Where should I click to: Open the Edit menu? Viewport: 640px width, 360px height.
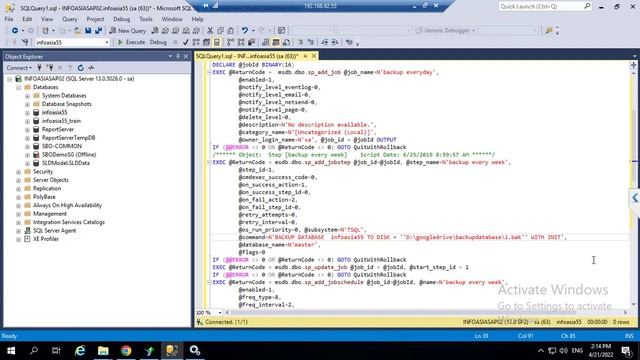pyautogui.click(x=27, y=19)
